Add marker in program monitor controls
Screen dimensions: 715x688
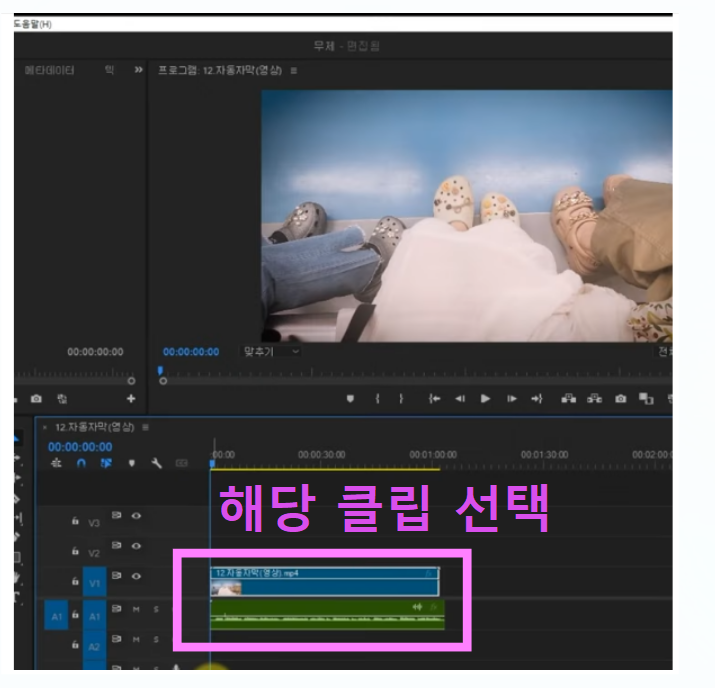click(350, 399)
